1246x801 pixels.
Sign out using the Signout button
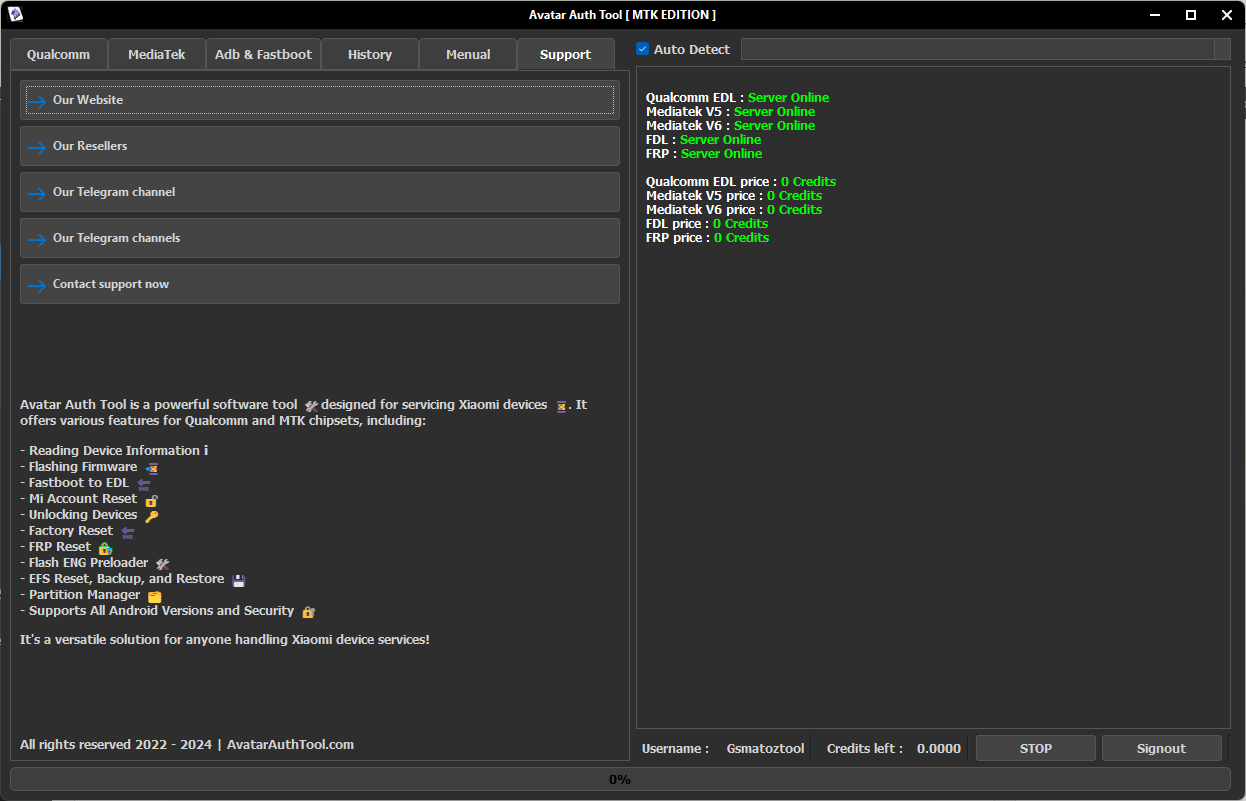coord(1161,747)
